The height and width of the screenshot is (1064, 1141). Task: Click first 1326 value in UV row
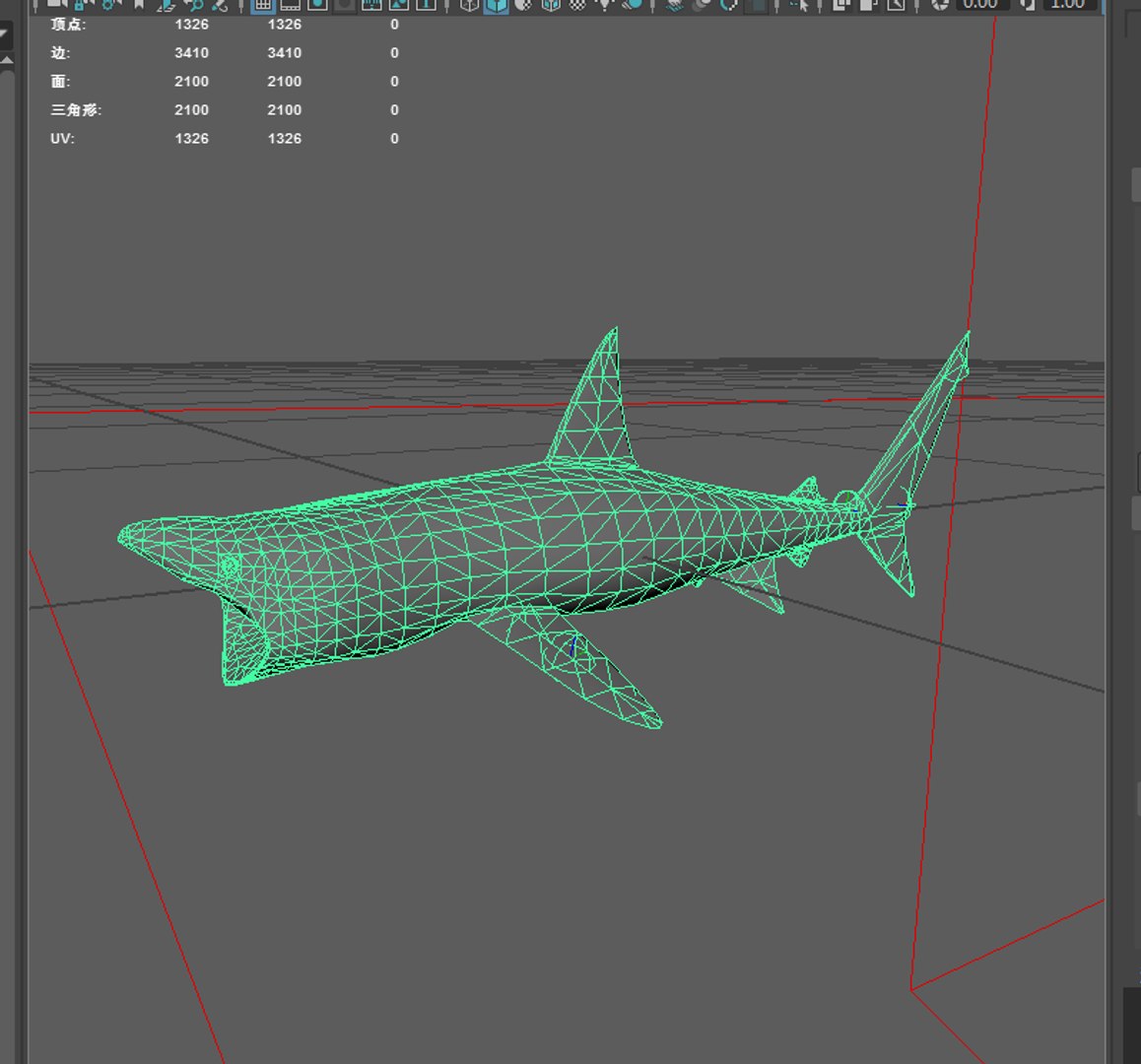pyautogui.click(x=191, y=138)
